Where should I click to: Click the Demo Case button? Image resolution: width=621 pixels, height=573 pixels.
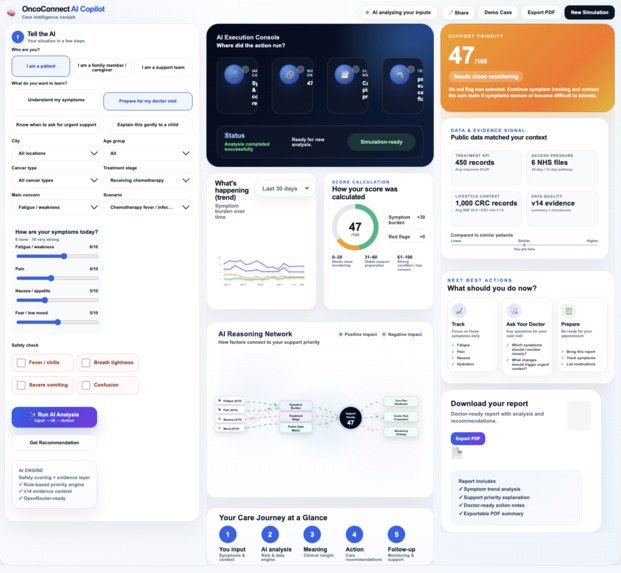coord(498,13)
